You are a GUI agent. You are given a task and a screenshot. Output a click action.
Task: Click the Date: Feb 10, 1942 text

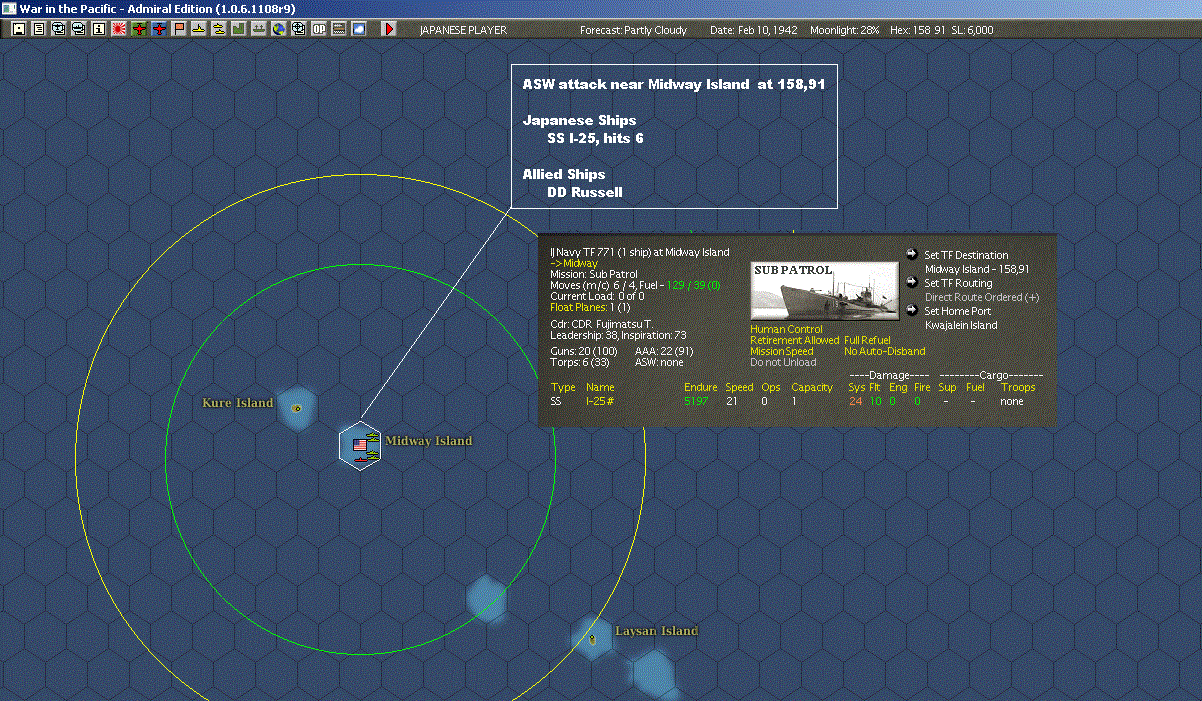point(754,30)
